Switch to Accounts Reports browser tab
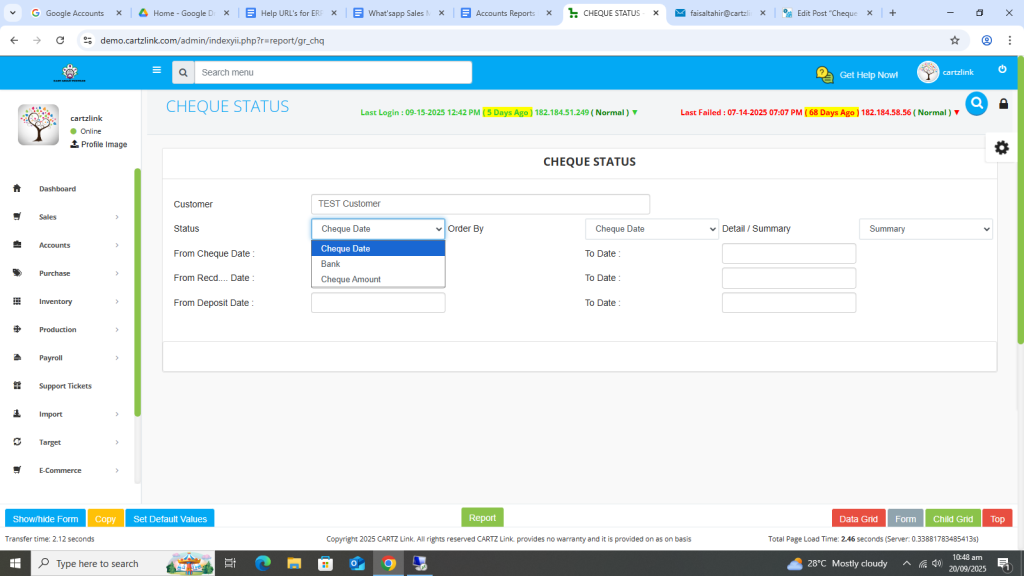1024x576 pixels. tap(505, 13)
